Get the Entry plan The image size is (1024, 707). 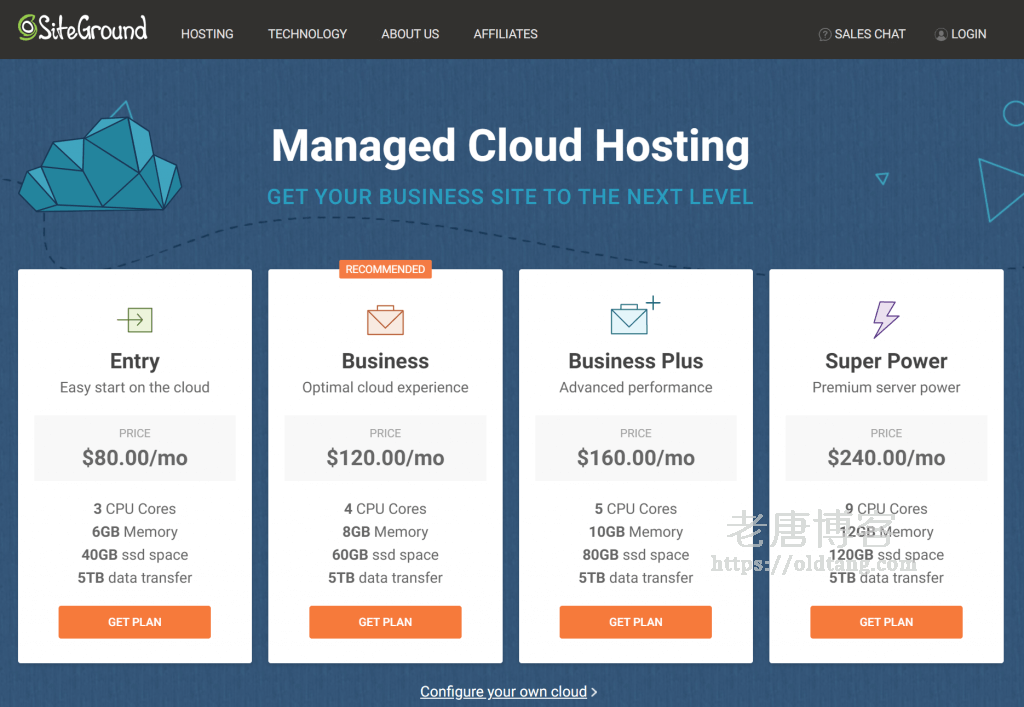point(135,622)
